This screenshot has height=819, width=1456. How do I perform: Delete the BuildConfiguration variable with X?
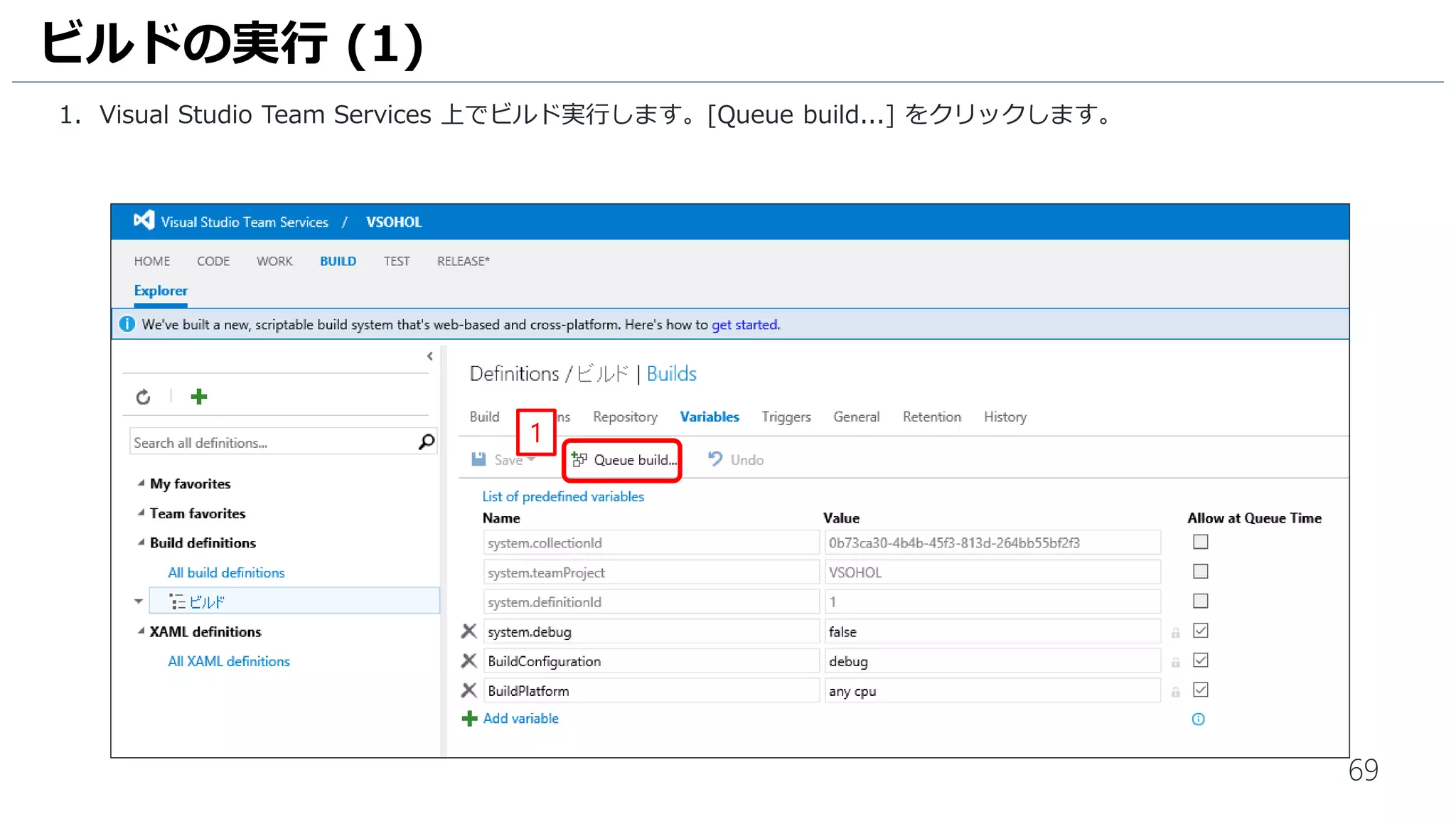(x=469, y=661)
